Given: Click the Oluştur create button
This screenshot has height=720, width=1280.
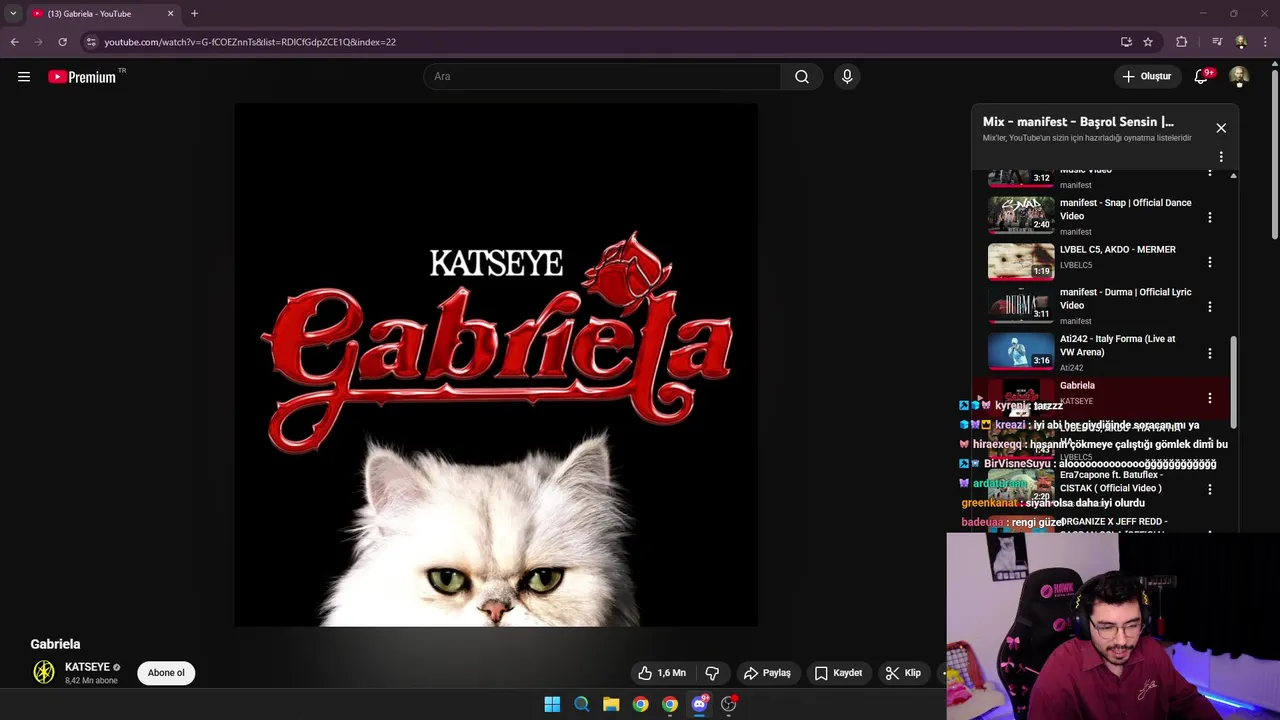Looking at the screenshot, I should [1146, 77].
